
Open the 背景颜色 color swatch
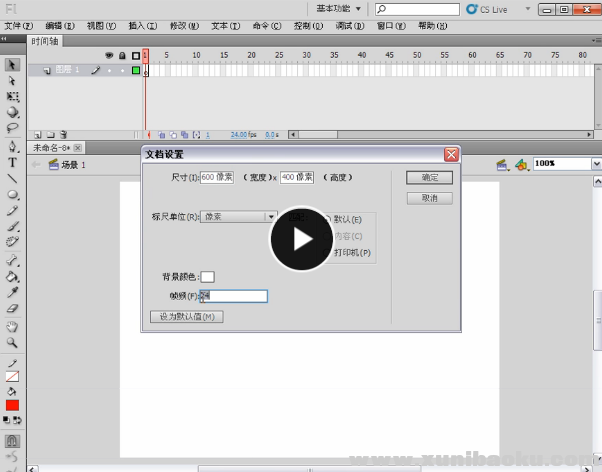tap(207, 277)
